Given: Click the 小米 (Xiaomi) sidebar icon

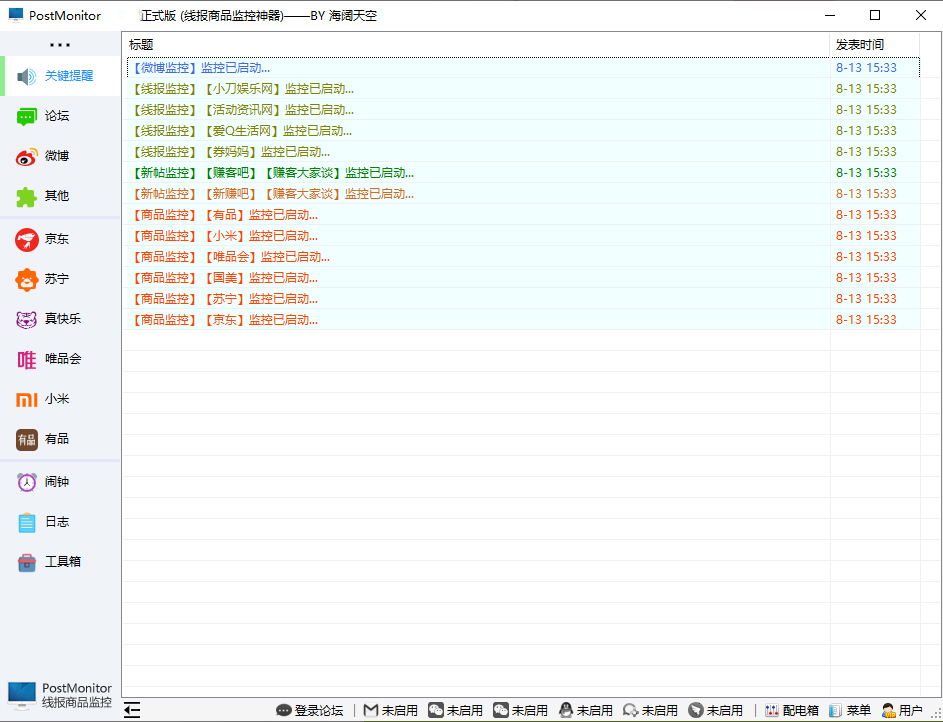Looking at the screenshot, I should pos(27,400).
